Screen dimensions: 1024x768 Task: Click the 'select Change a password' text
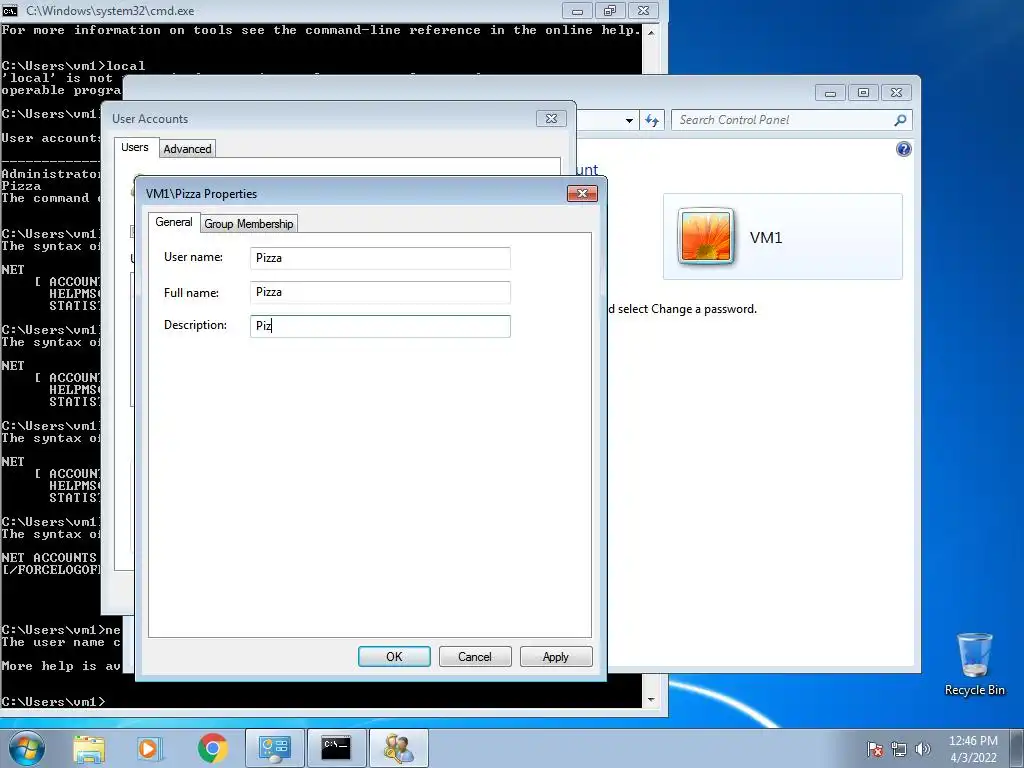[687, 309]
